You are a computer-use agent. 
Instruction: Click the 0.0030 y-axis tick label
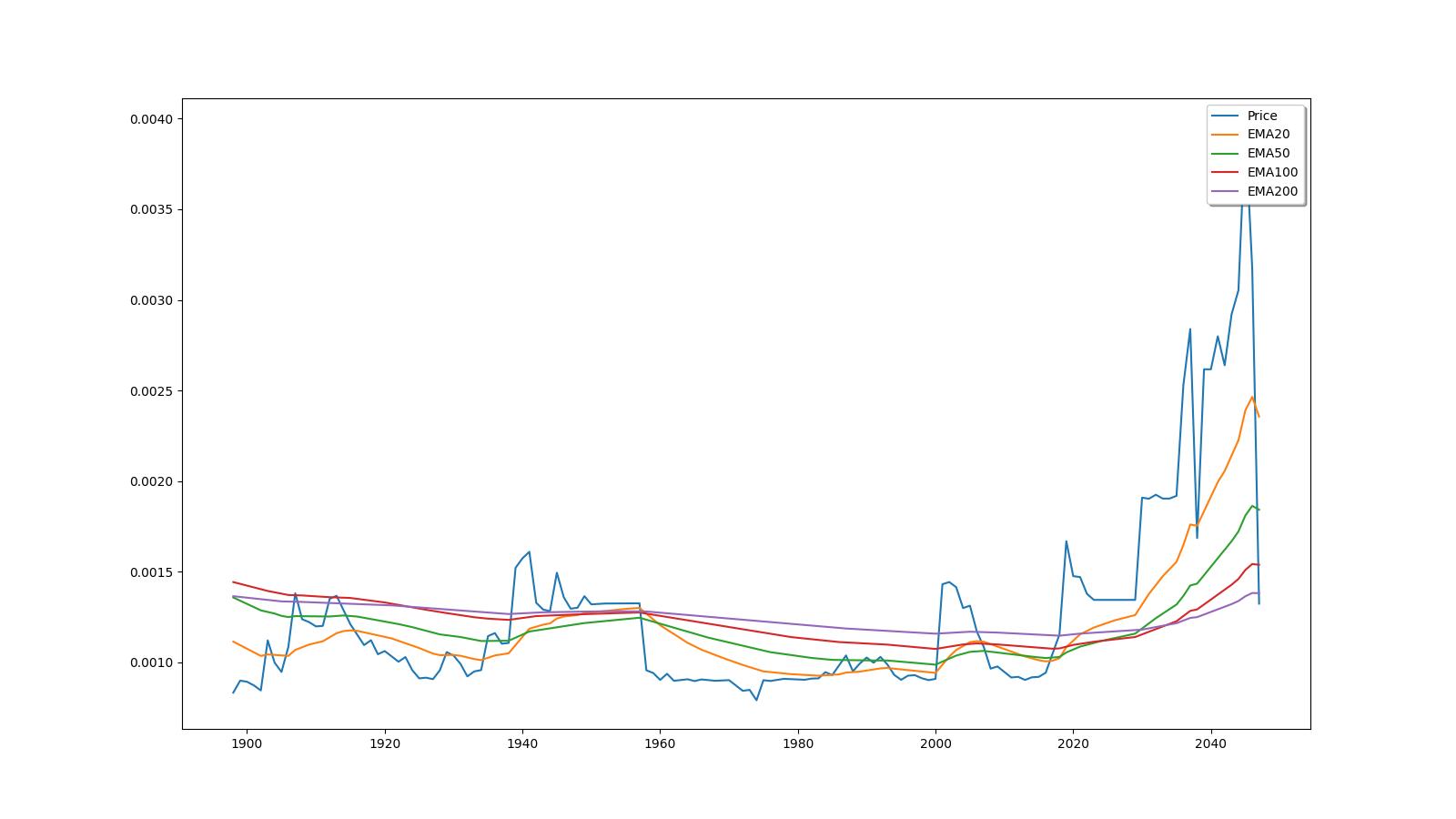coord(152,300)
